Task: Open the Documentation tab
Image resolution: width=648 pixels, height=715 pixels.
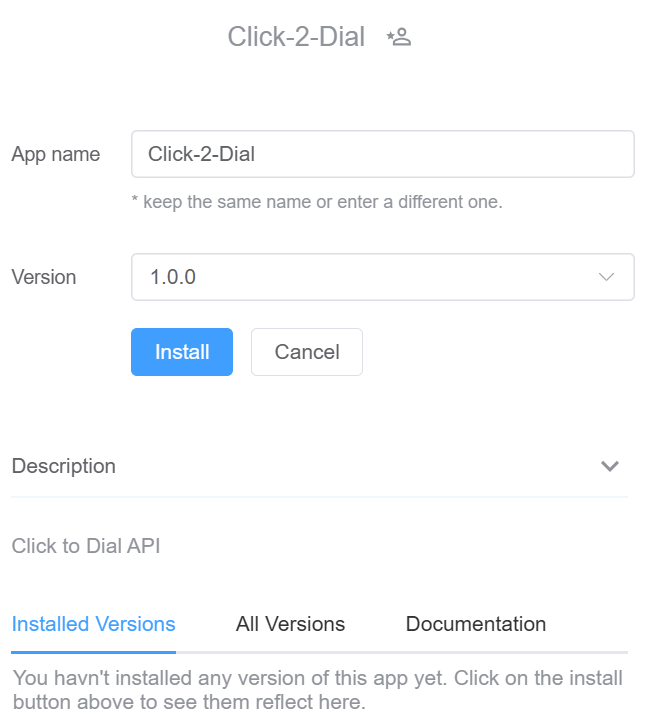Action: pyautogui.click(x=476, y=624)
